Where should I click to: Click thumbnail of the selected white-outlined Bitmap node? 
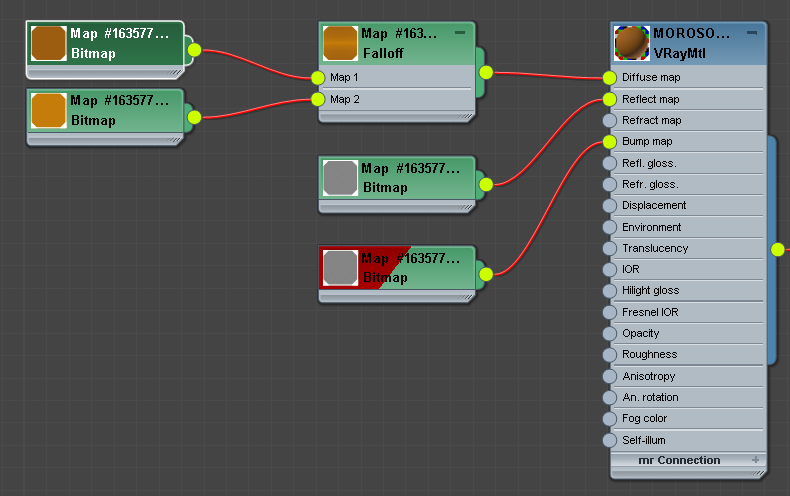tap(49, 43)
